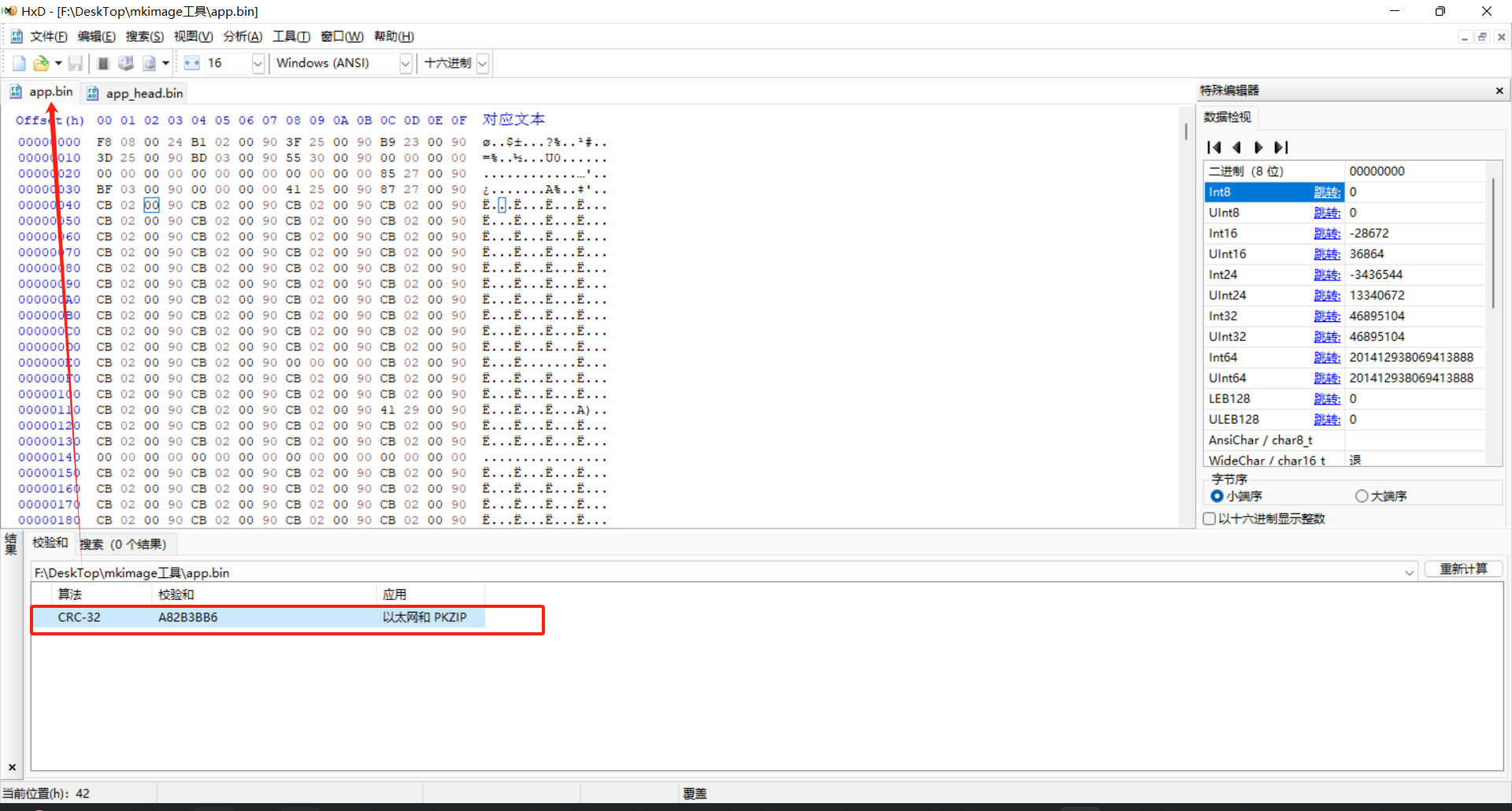Select the 大端序 byte order option

pyautogui.click(x=1362, y=495)
